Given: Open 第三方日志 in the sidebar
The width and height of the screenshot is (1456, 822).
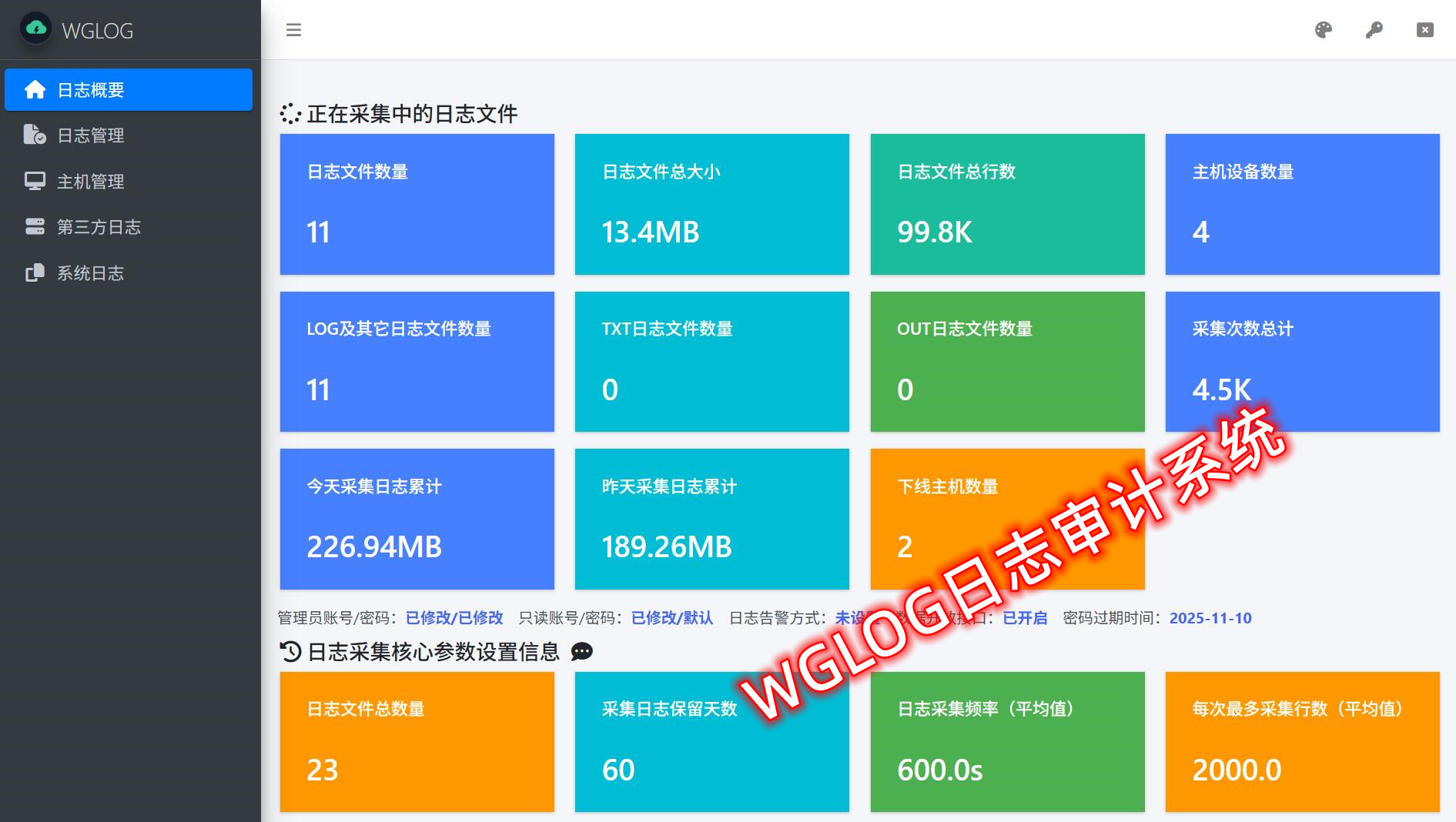Looking at the screenshot, I should [x=99, y=227].
